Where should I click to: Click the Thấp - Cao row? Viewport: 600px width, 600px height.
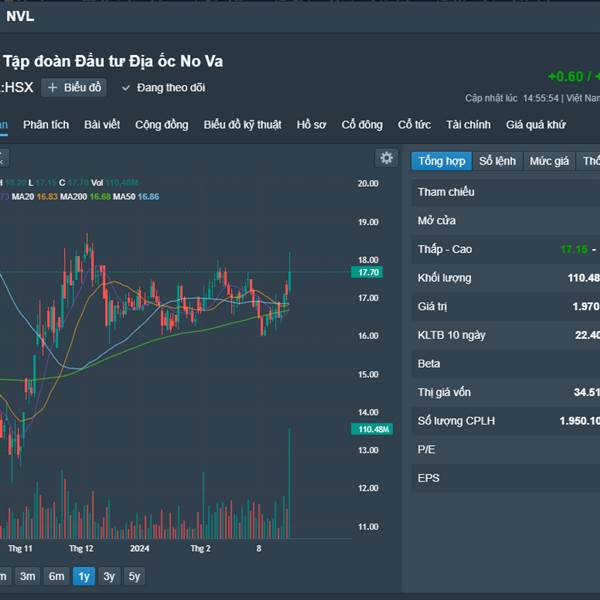[506, 249]
